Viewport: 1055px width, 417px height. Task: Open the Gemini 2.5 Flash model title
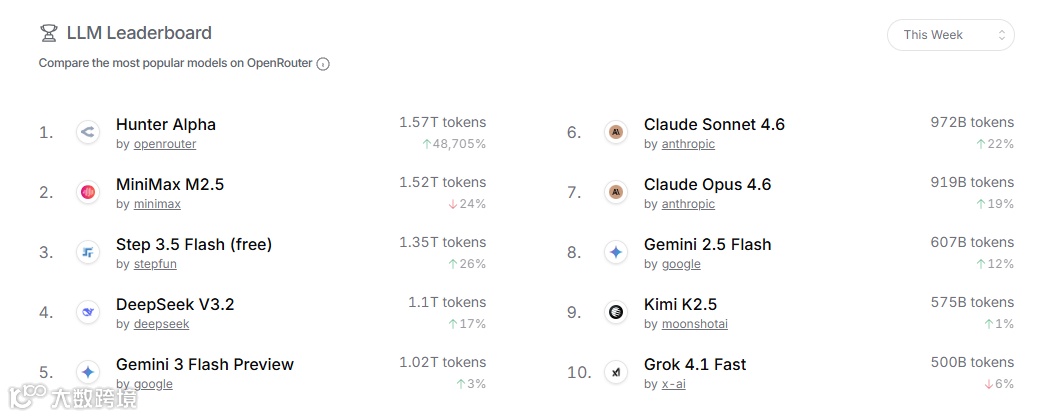pos(707,244)
